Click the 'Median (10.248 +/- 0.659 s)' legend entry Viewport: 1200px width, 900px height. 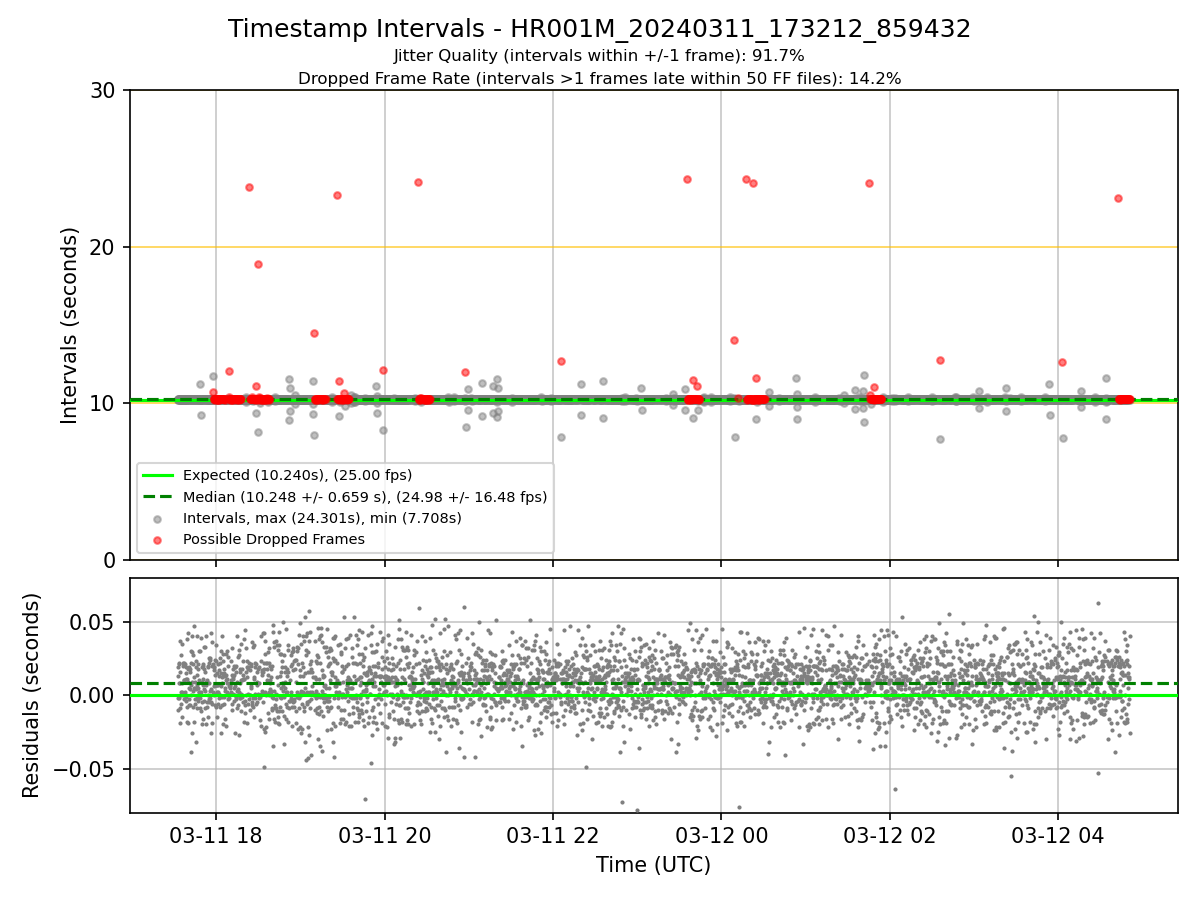345,496
